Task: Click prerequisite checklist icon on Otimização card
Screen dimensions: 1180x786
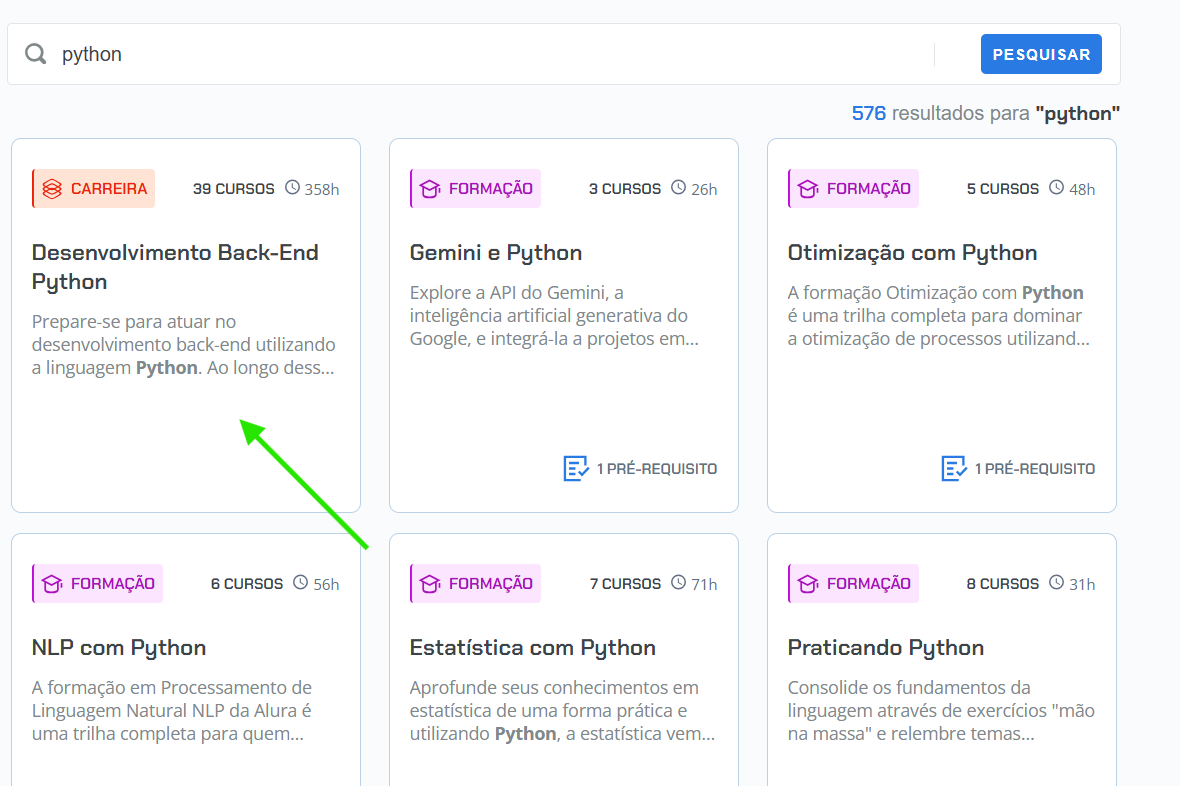Action: [954, 468]
